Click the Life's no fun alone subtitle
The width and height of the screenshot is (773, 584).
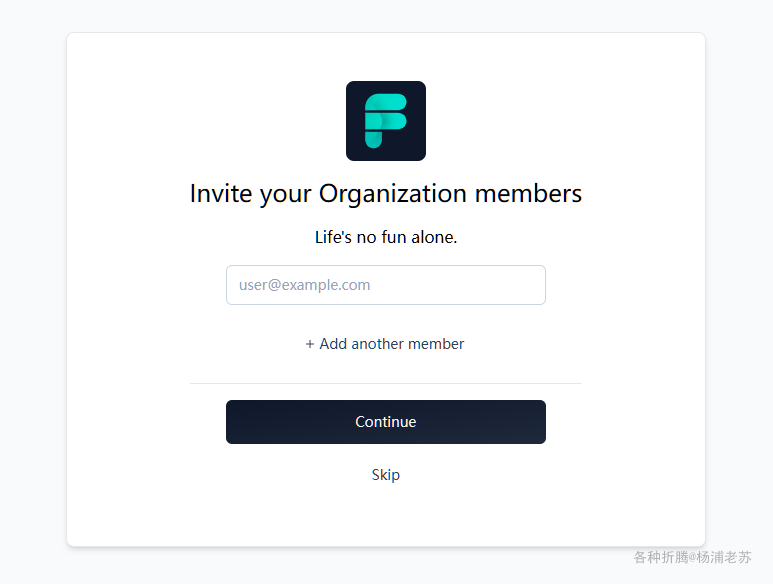[x=386, y=237]
